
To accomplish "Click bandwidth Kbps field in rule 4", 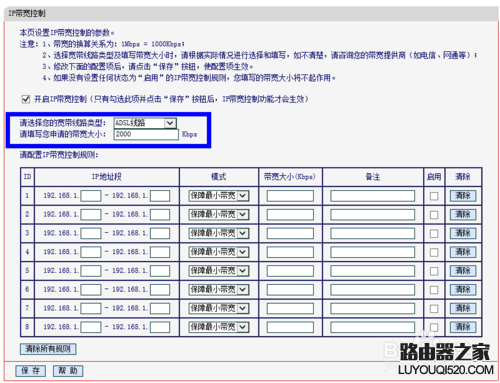I will pyautogui.click(x=290, y=252).
